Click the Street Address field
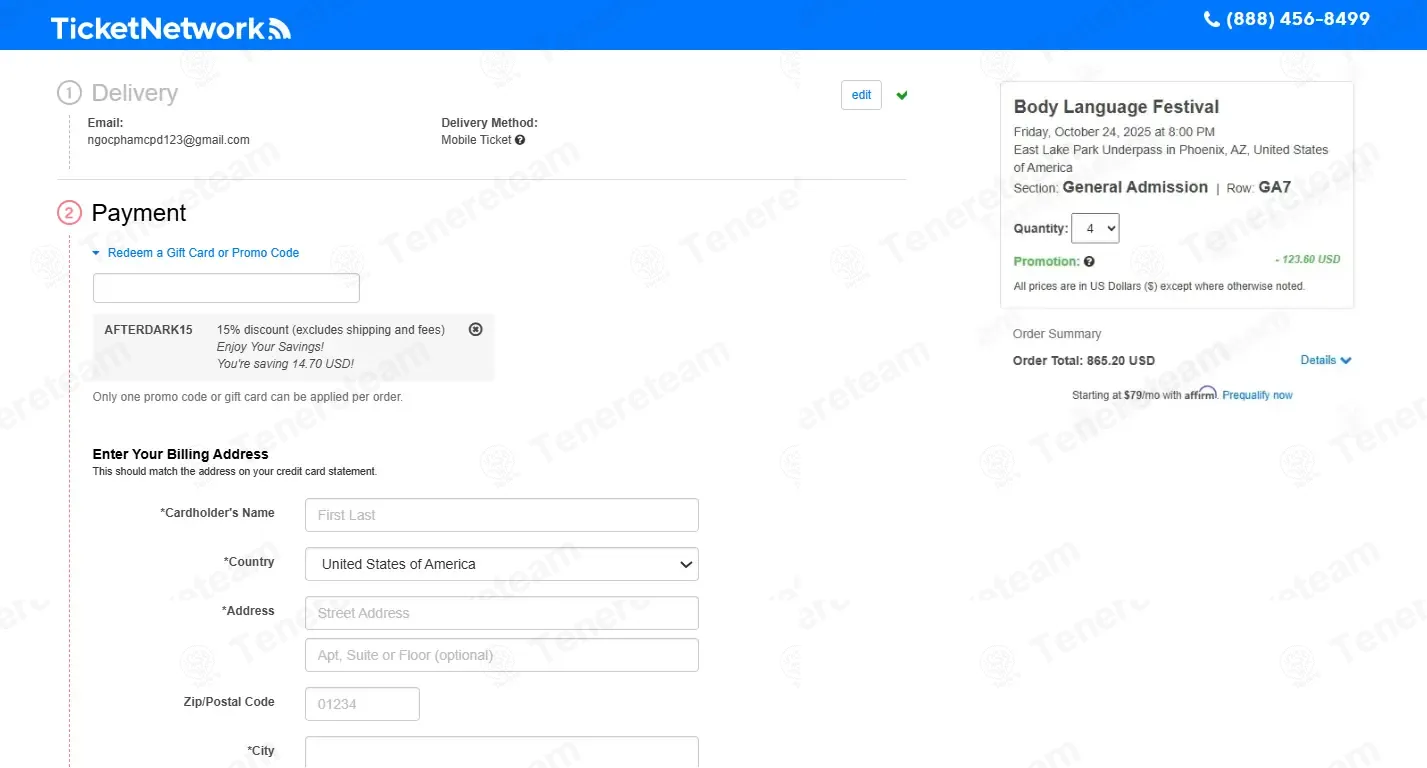 (502, 613)
